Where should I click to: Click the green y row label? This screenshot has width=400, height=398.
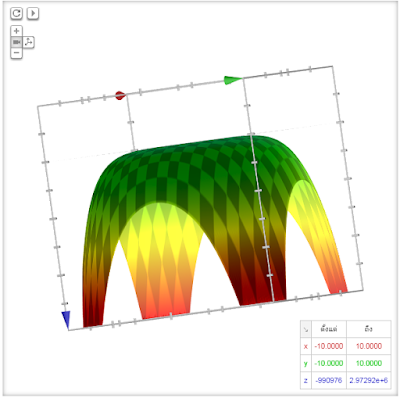pos(306,363)
